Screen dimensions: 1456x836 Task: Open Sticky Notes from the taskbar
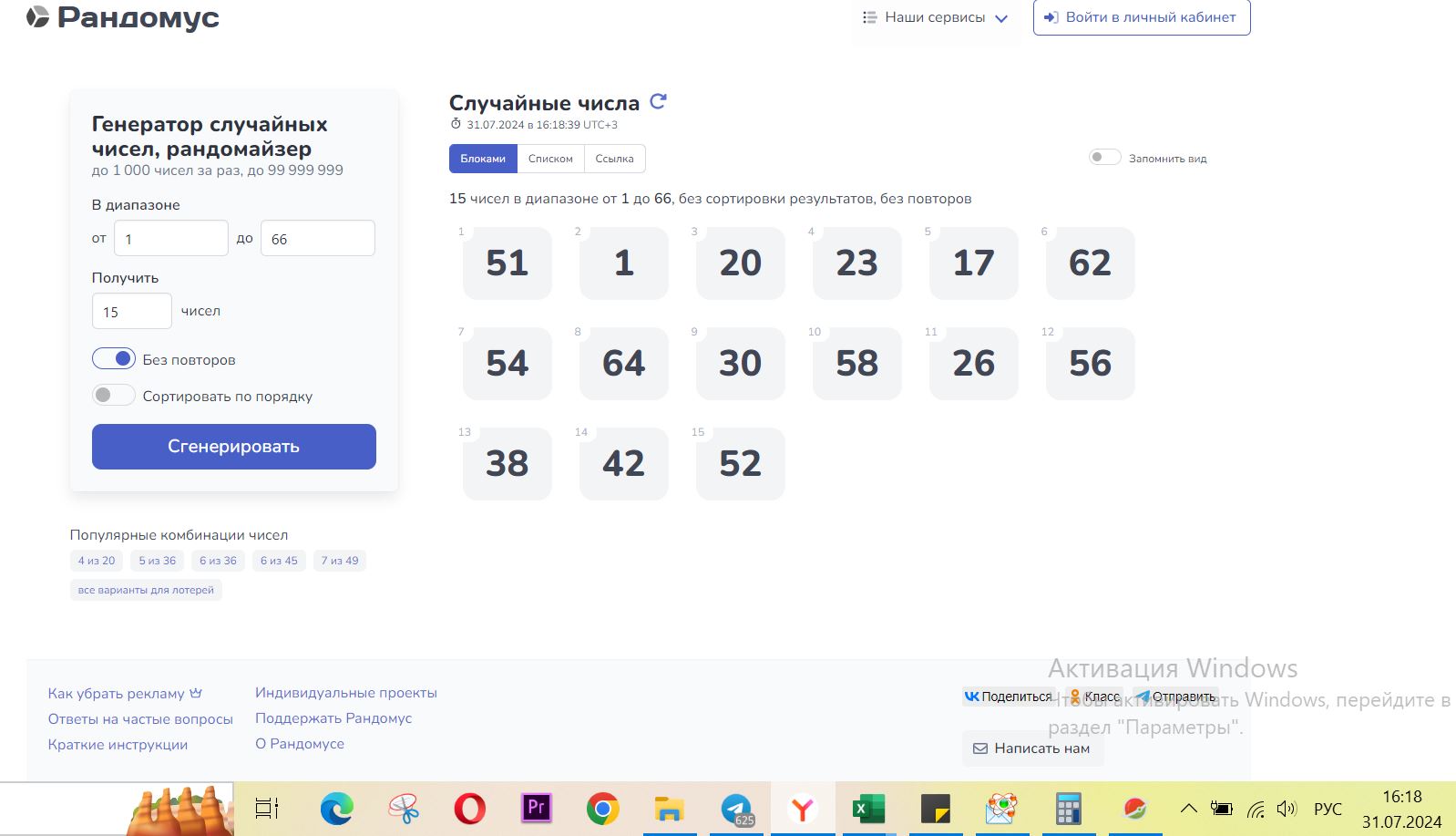tap(935, 809)
